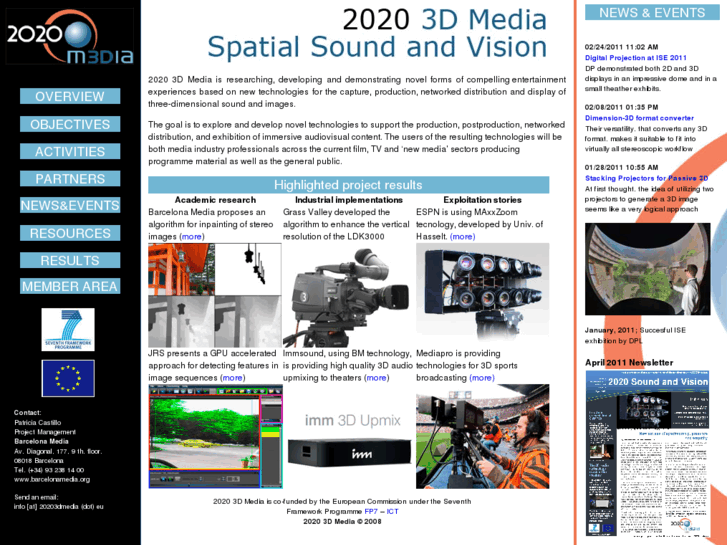Click the 'Highlighted project results' banner
Screen dimensions: 727x545
pyautogui.click(x=349, y=185)
